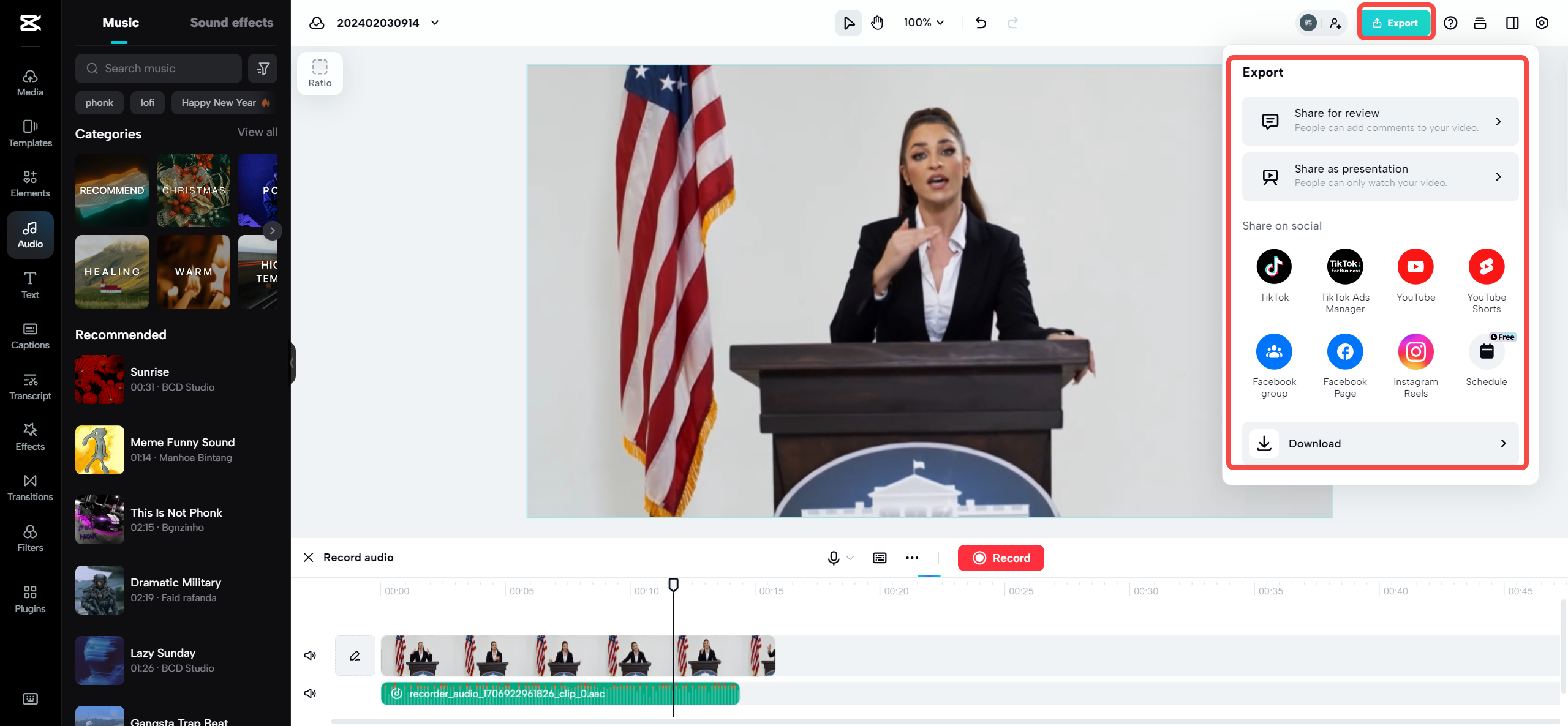Open the Captions panel
The image size is (1568, 726).
29,335
